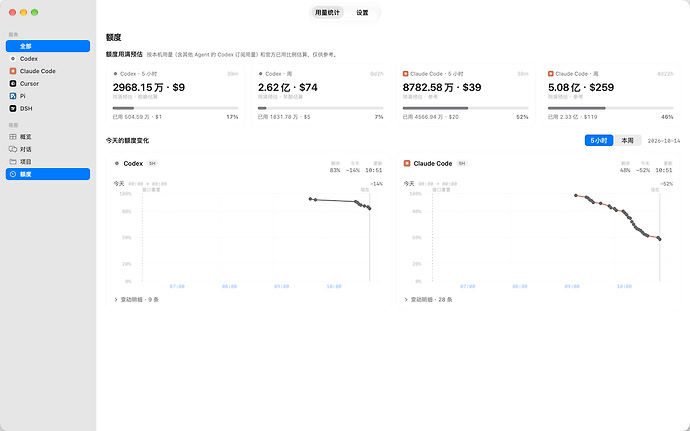The height and width of the screenshot is (431, 690).
Task: Select 全部 in the services list
Action: click(48, 46)
